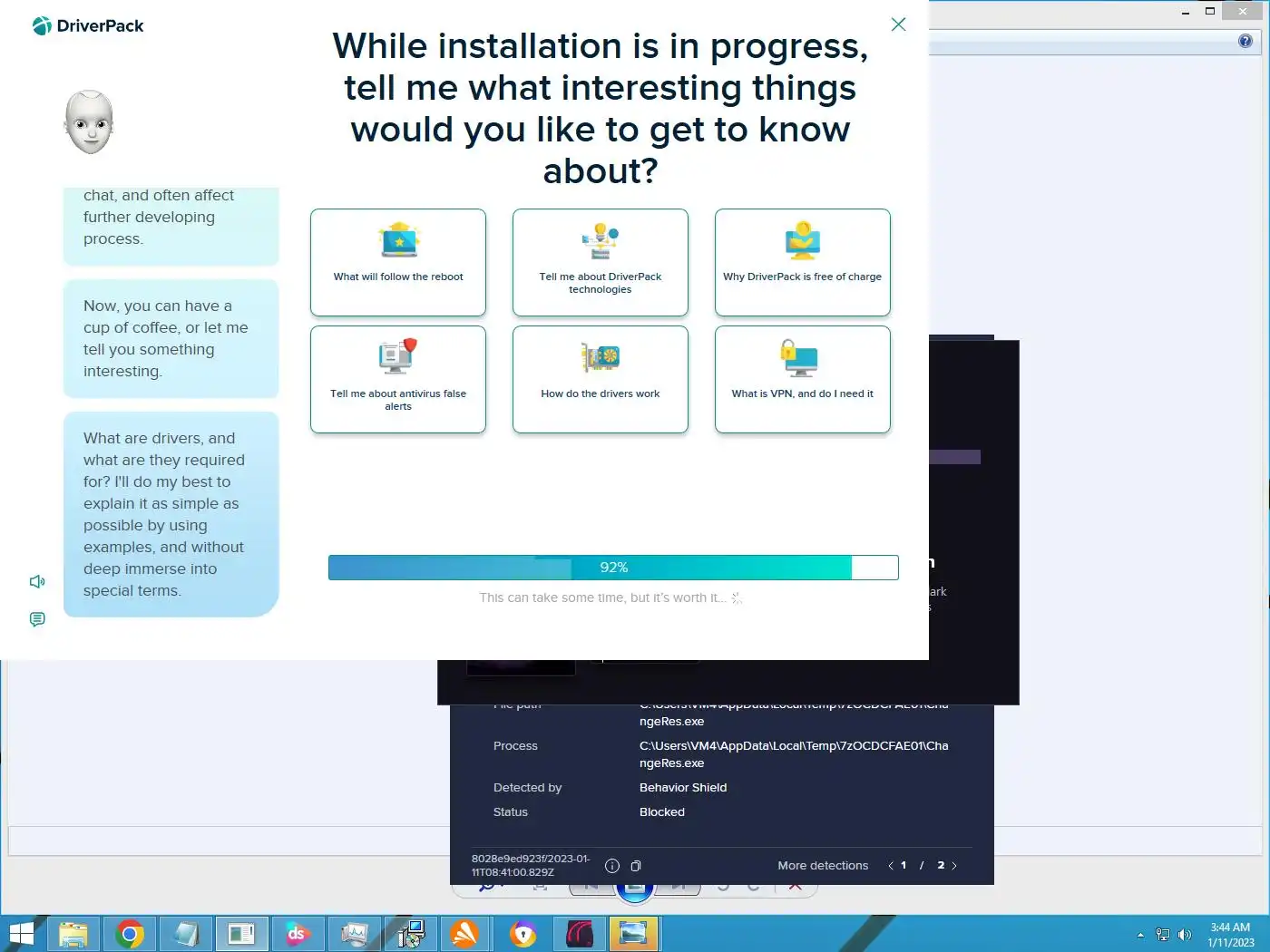The image size is (1270, 952).
Task: Go to previous detection arrow
Action: [891, 866]
